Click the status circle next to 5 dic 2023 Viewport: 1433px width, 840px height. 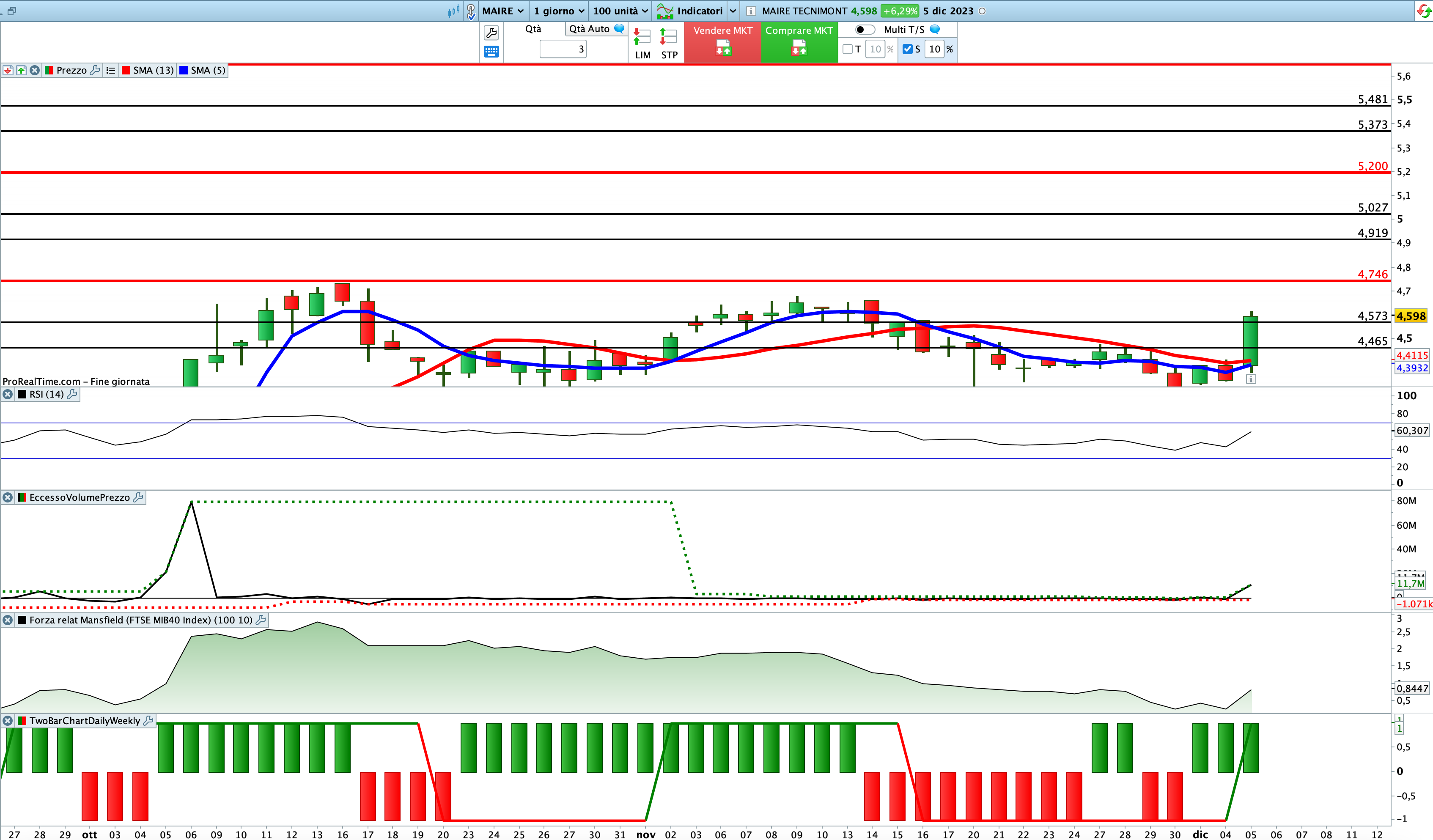tap(982, 11)
